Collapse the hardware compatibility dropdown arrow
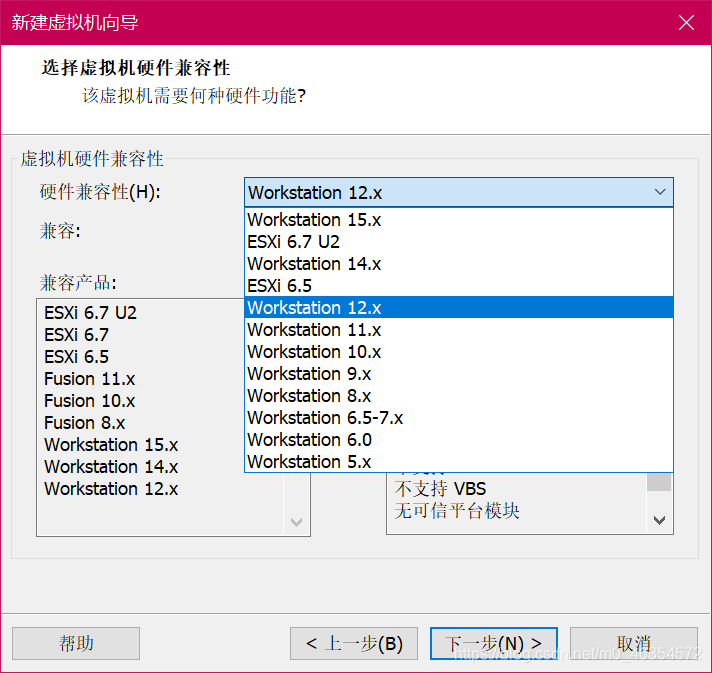Viewport: 712px width, 673px height. click(x=660, y=192)
